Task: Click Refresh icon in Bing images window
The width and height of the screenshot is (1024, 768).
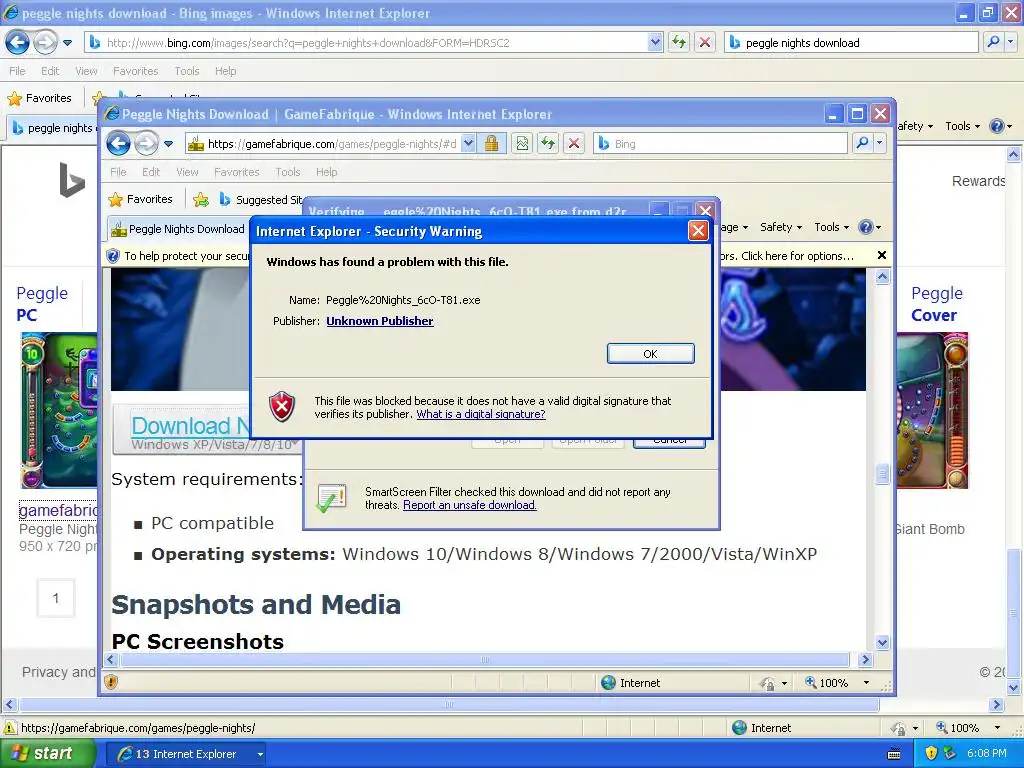Action: [x=679, y=43]
